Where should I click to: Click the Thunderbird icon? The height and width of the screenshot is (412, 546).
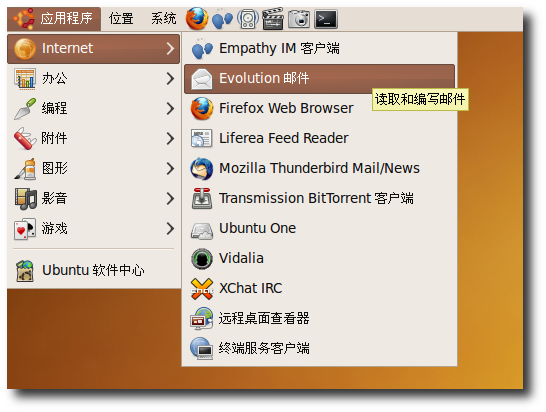coord(202,169)
